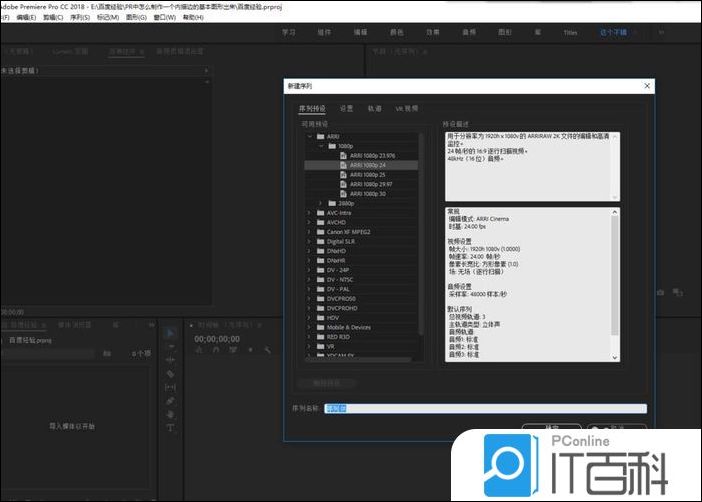Screen dimensions: 702x502
Task: Open the 编辑 menu in menu bar
Action: coord(24,17)
